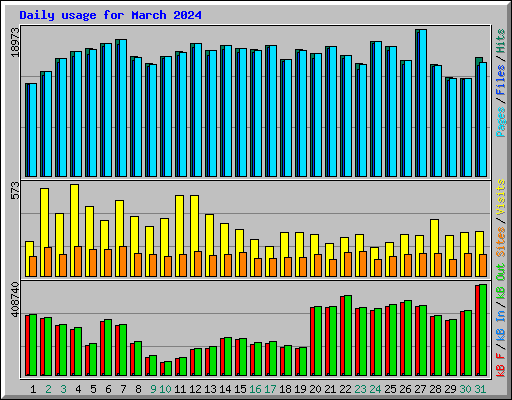The height and width of the screenshot is (400, 512).
Task: Click the orange sites bar for day 23
Action: click(363, 264)
